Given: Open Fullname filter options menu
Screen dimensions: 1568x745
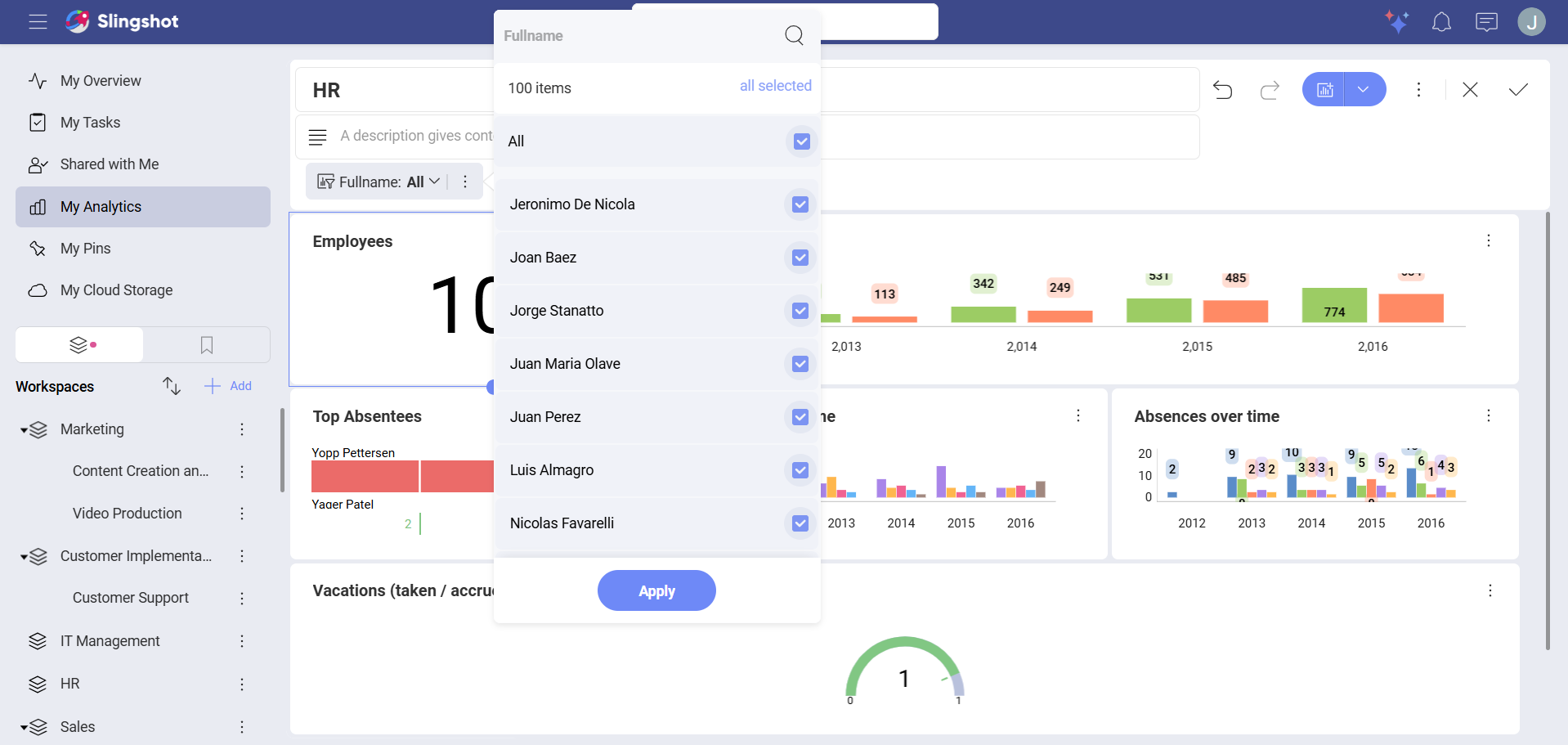Looking at the screenshot, I should (x=465, y=182).
